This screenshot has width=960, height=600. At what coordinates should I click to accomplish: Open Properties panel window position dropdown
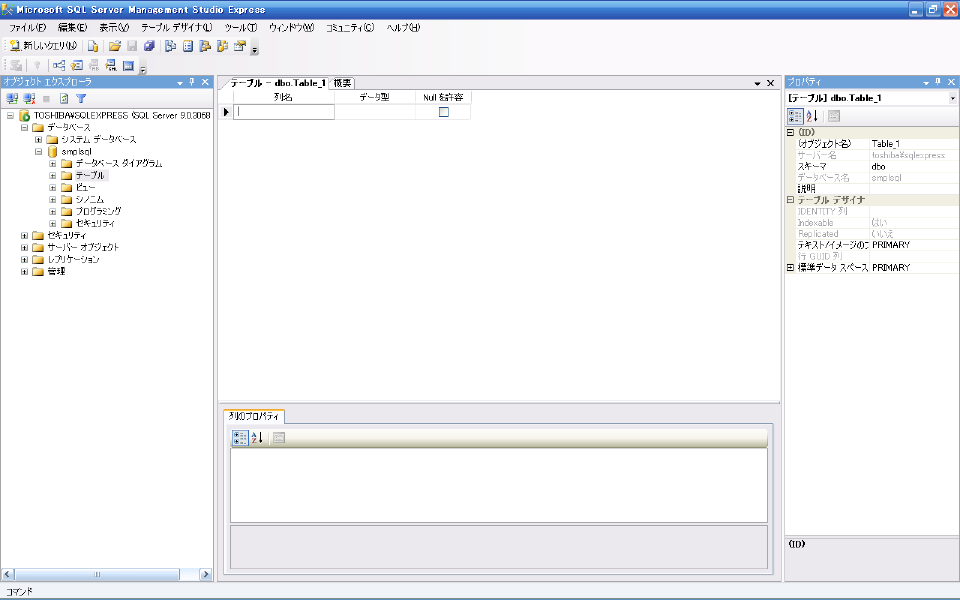pyautogui.click(x=926, y=83)
